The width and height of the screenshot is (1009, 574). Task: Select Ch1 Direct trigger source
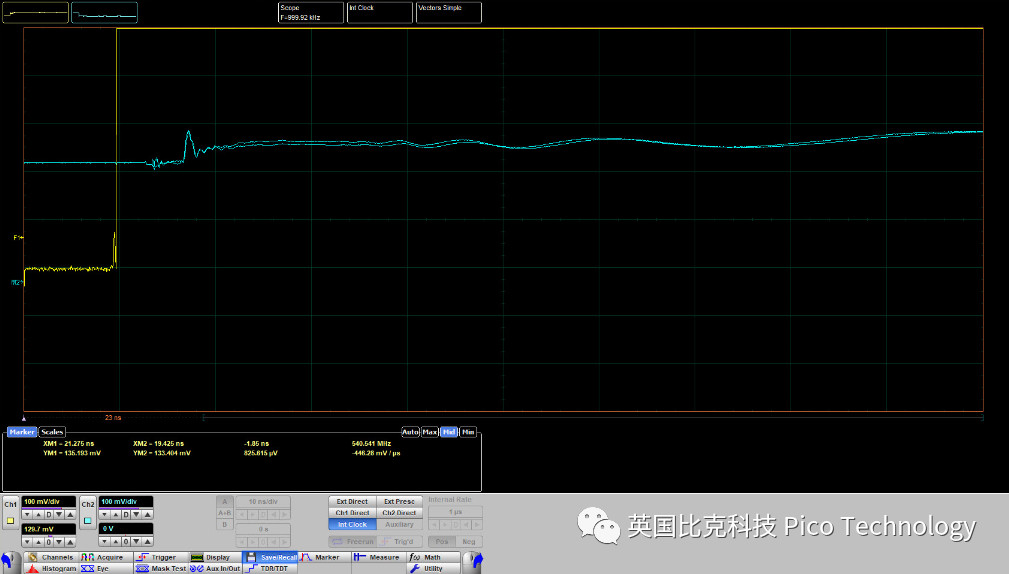[351, 512]
